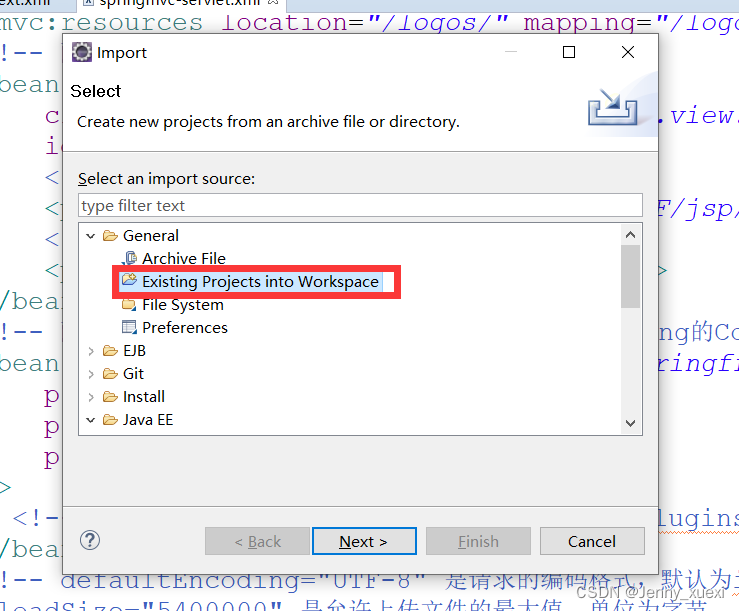739x611 pixels.
Task: Select Archive File import source
Action: (184, 258)
